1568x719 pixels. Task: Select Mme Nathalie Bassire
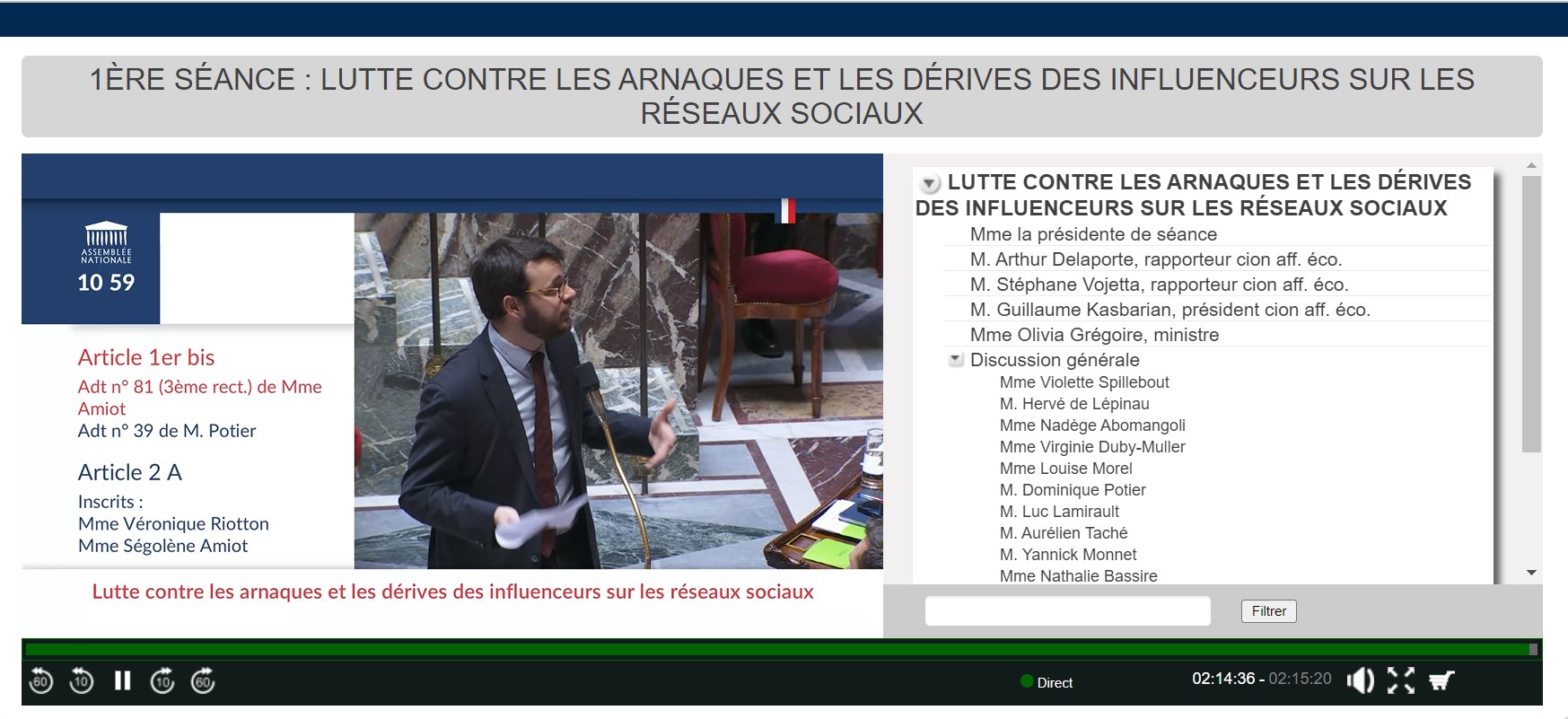point(1078,576)
